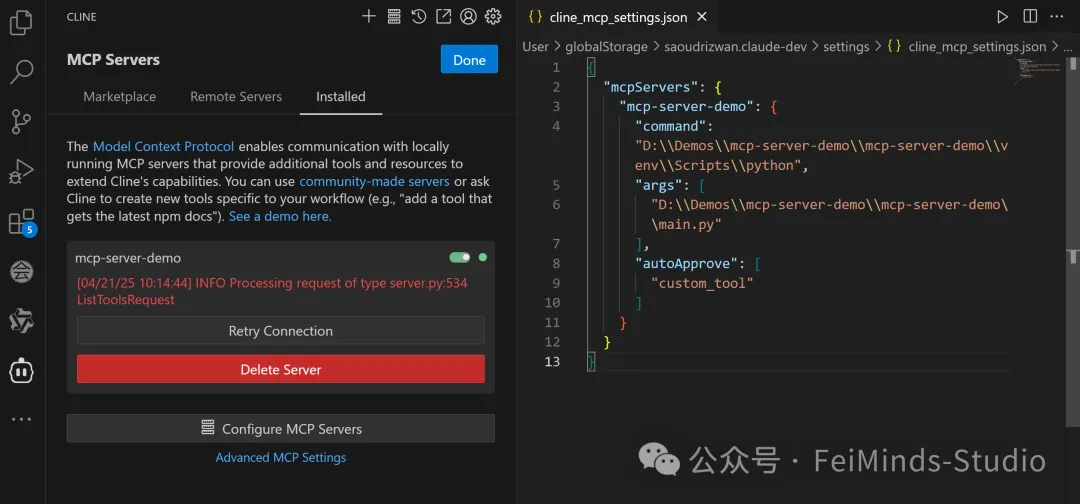Viewport: 1080px width, 504px height.
Task: Switch to the Marketplace tab
Action: 120,96
